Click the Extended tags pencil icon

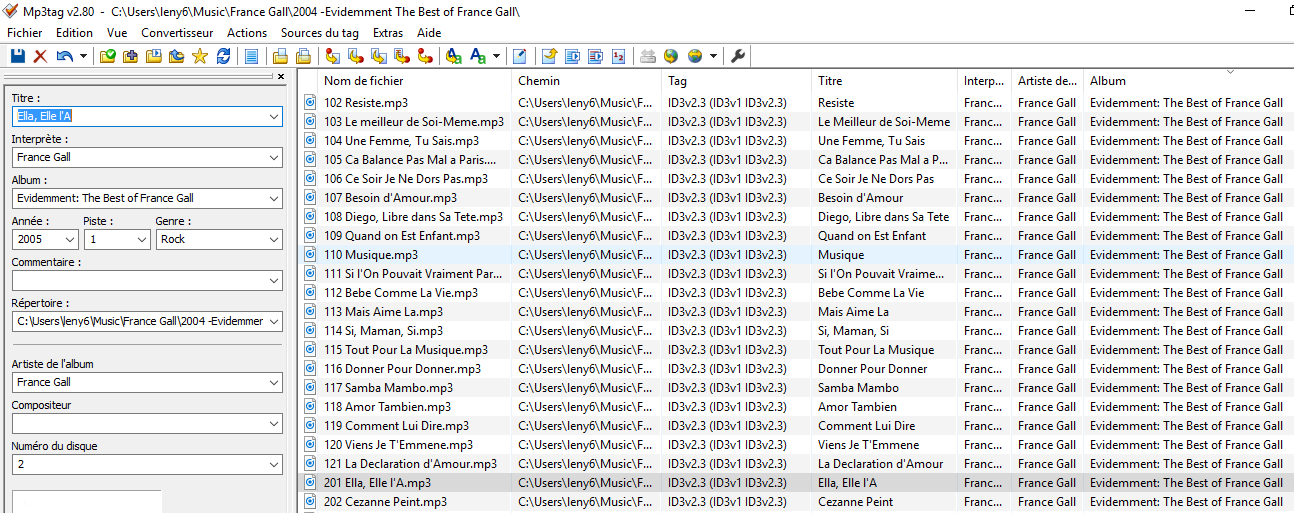[x=519, y=56]
